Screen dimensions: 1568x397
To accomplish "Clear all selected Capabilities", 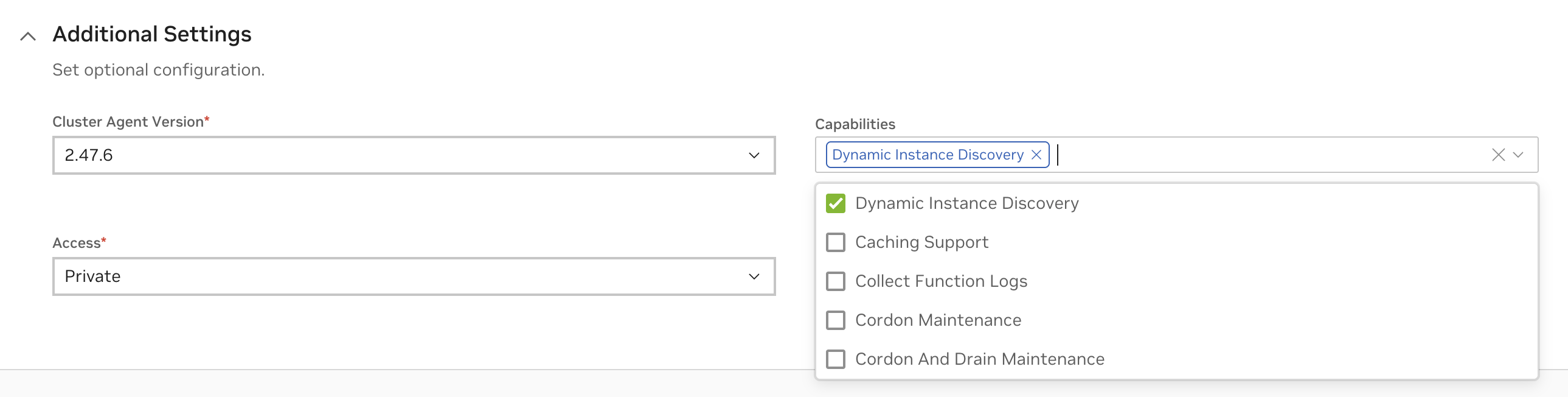I will 1499,155.
